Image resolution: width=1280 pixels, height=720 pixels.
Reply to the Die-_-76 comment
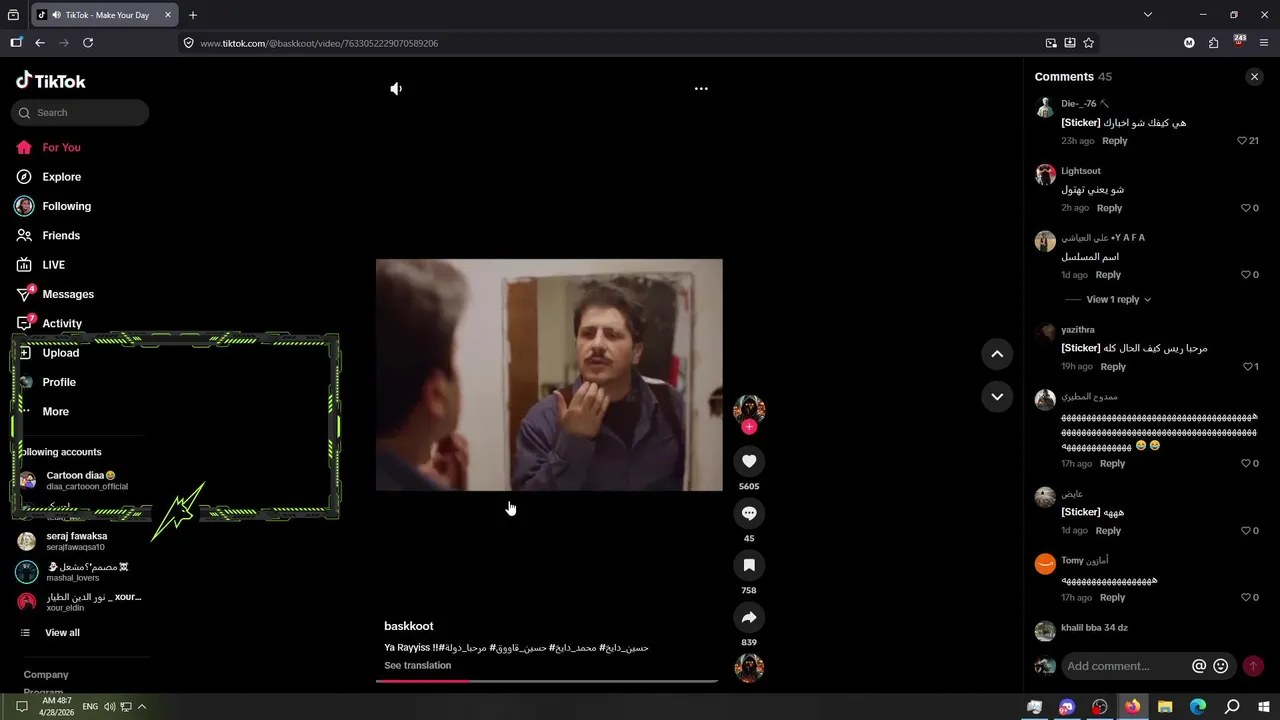(1114, 141)
